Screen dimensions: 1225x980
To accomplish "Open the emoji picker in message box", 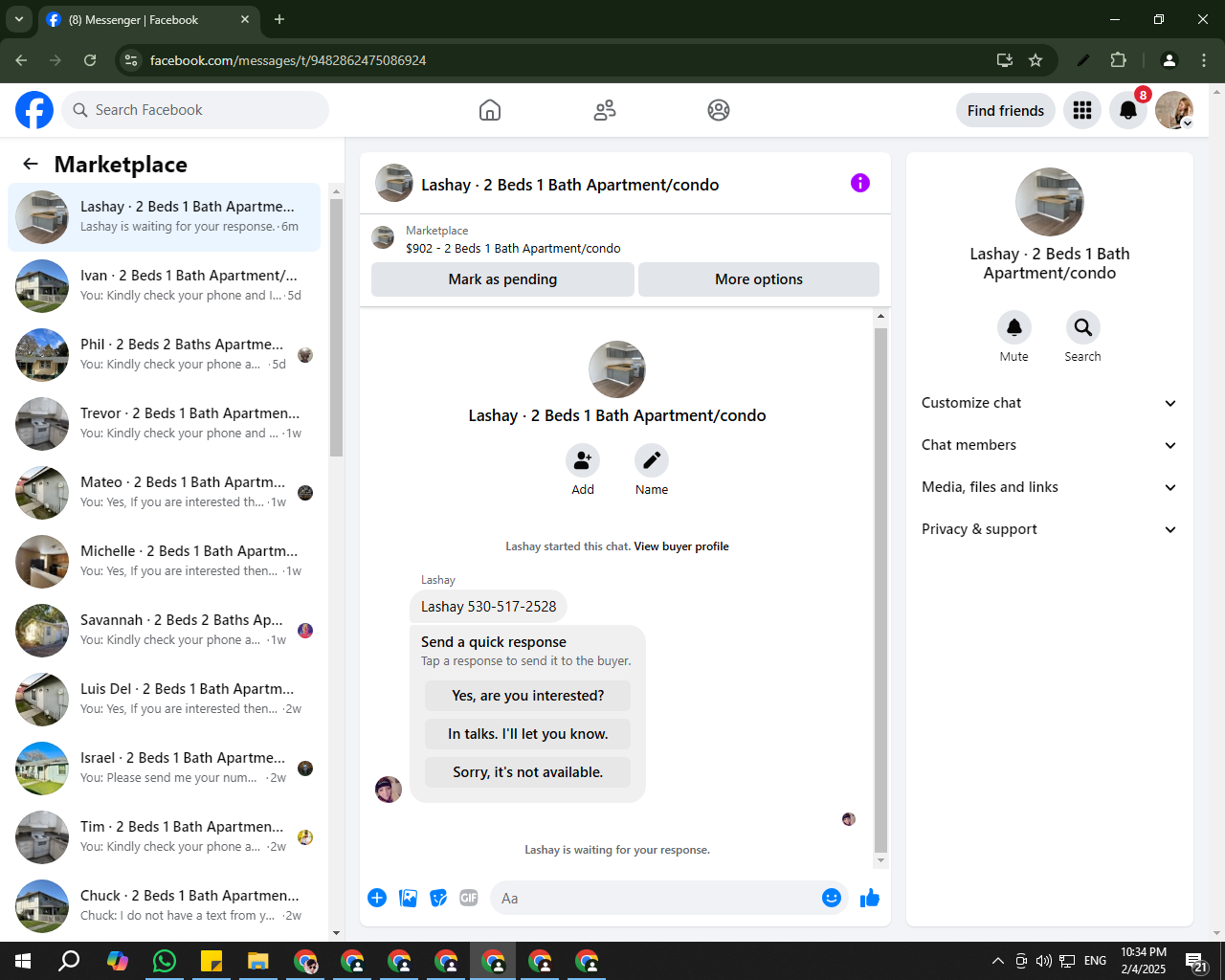I will [832, 898].
